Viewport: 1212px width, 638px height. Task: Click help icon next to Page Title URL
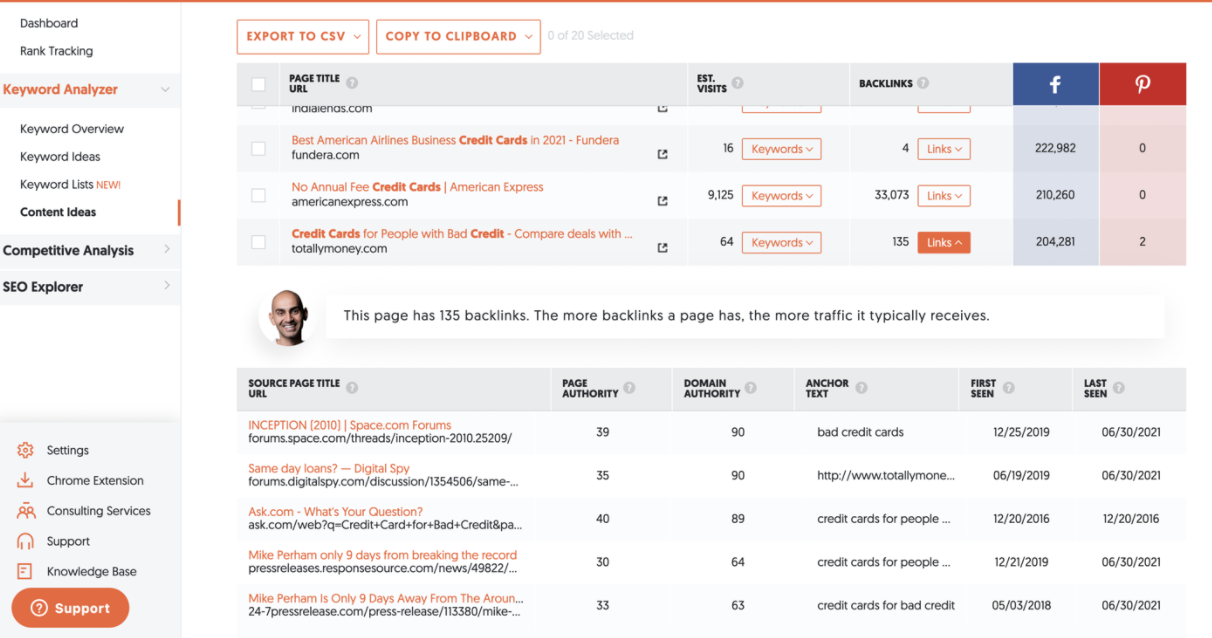tap(352, 83)
